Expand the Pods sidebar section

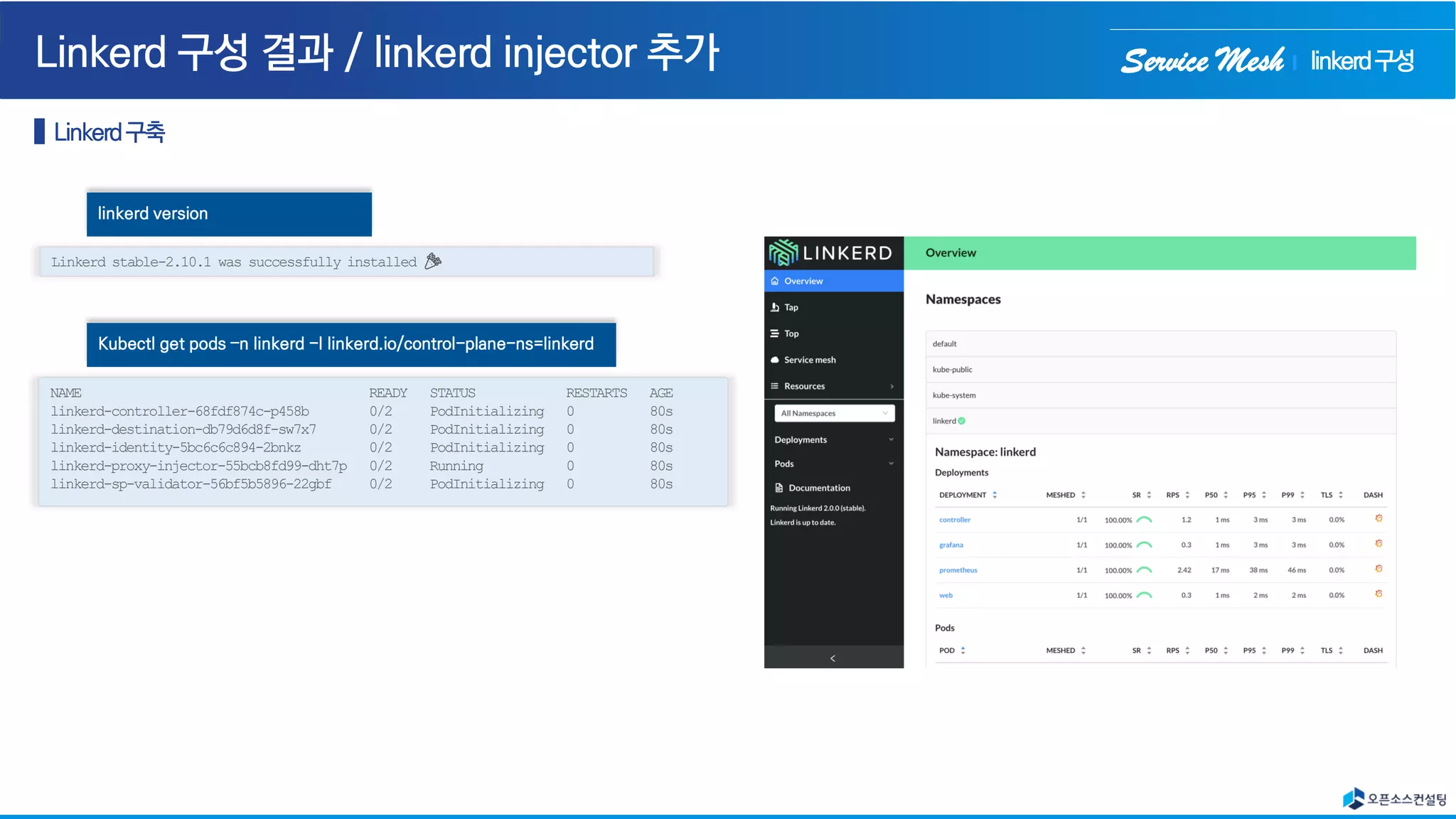[x=834, y=464]
